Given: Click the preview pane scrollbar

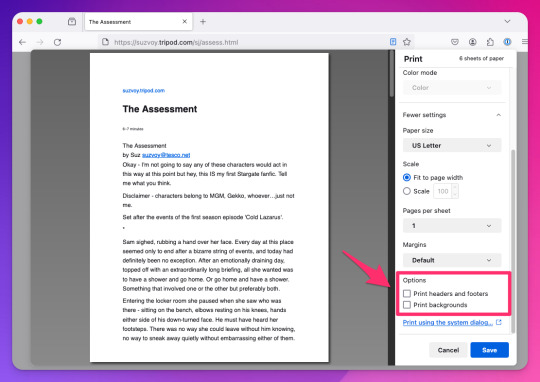Looking at the screenshot, I should click(x=392, y=74).
